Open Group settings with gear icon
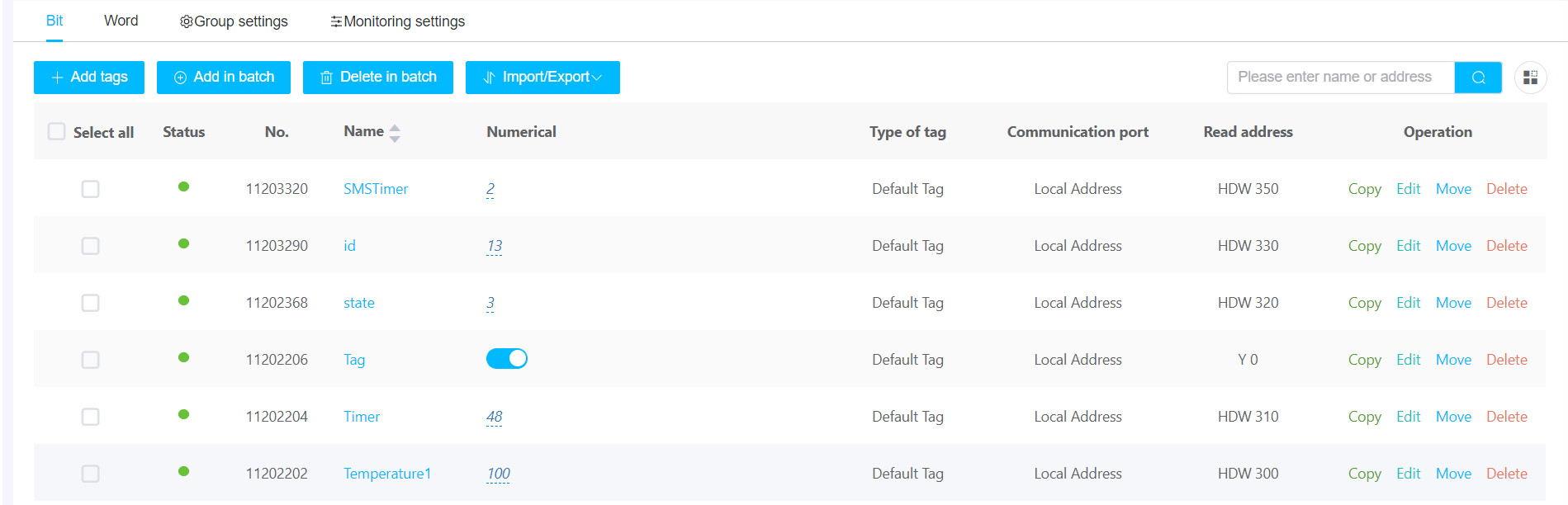This screenshot has height=505, width=1568. coord(234,21)
